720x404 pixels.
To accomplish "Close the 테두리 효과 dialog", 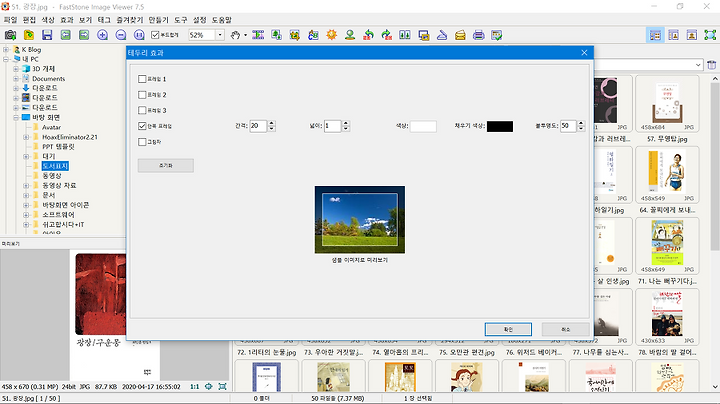I will (584, 53).
